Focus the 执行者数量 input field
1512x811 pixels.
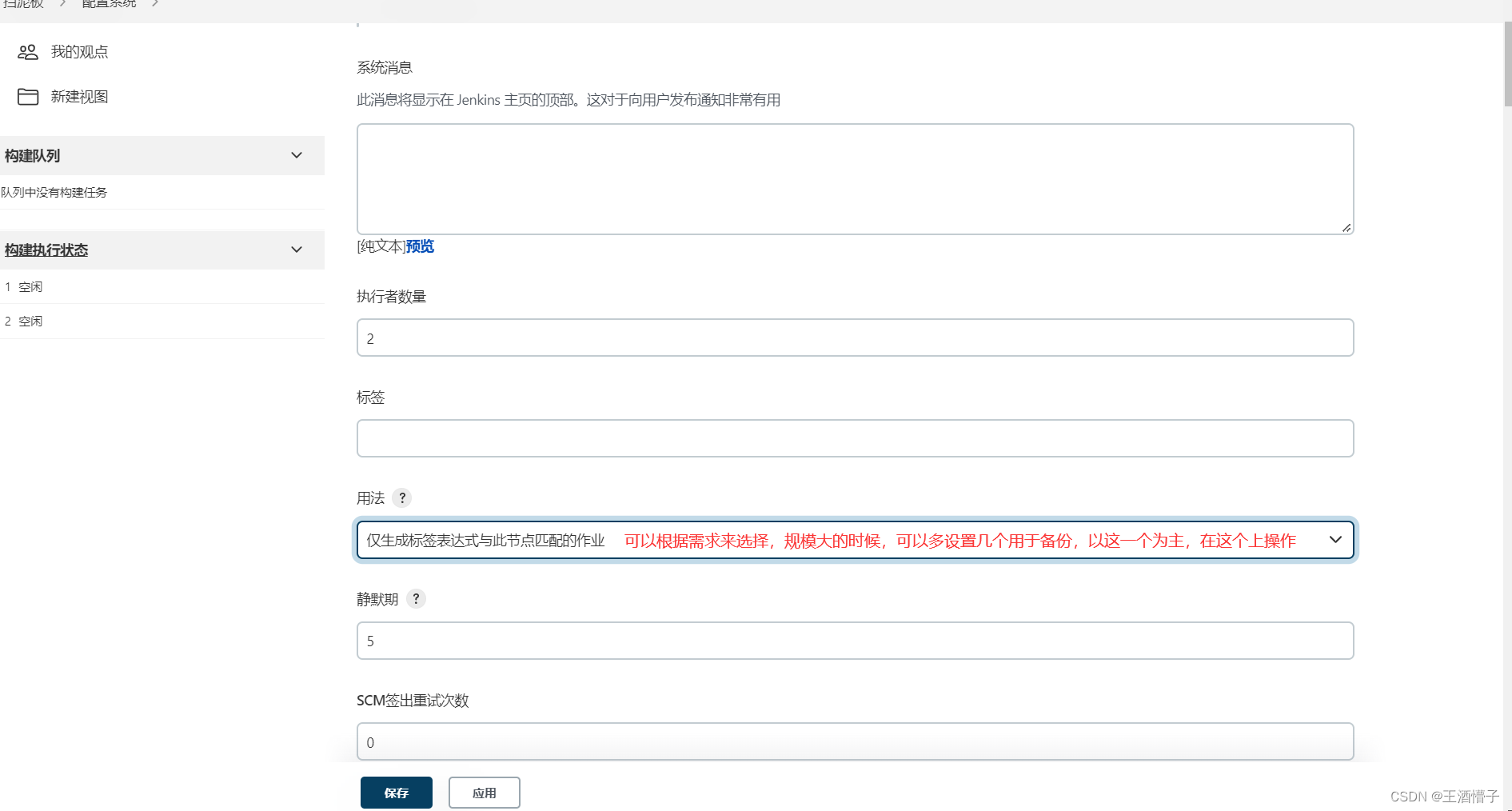coord(855,338)
